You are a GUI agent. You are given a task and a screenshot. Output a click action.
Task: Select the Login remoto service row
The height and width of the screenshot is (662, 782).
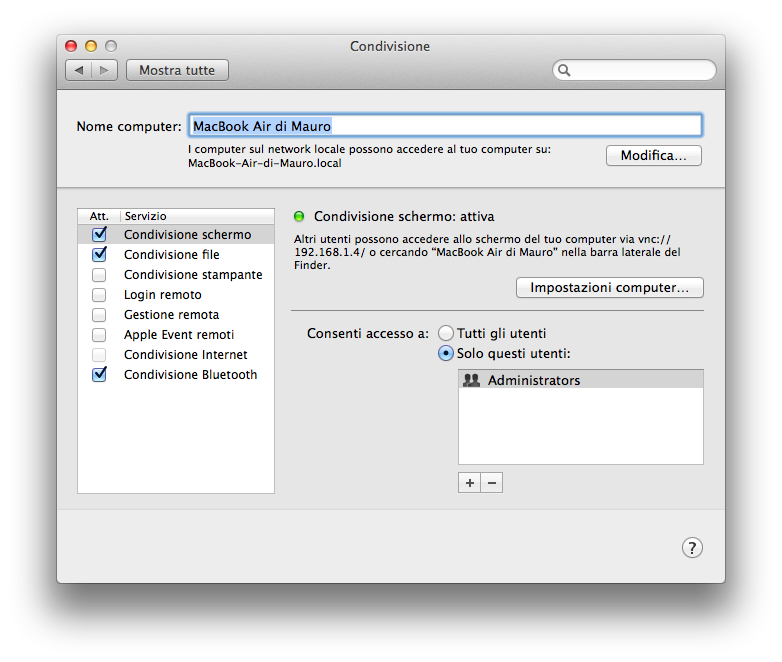[x=176, y=295]
